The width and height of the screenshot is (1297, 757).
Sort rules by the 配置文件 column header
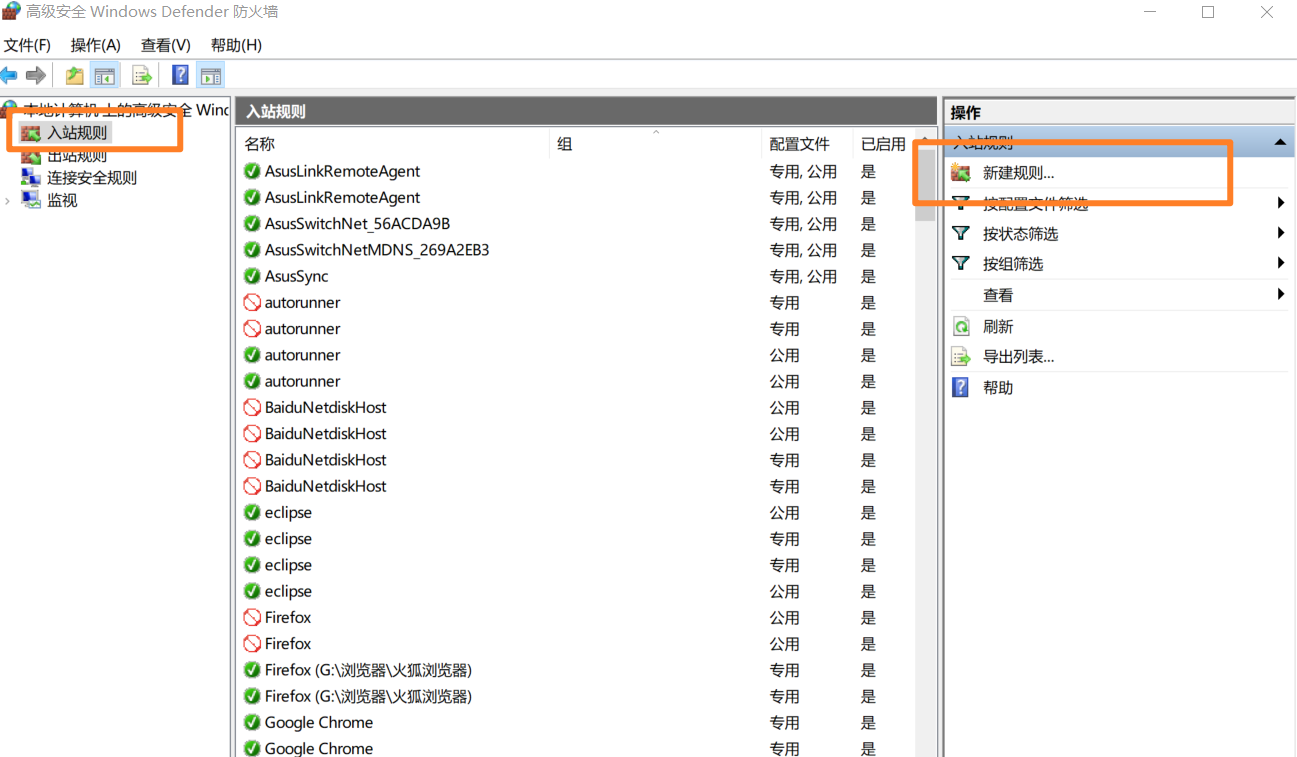pyautogui.click(x=807, y=144)
